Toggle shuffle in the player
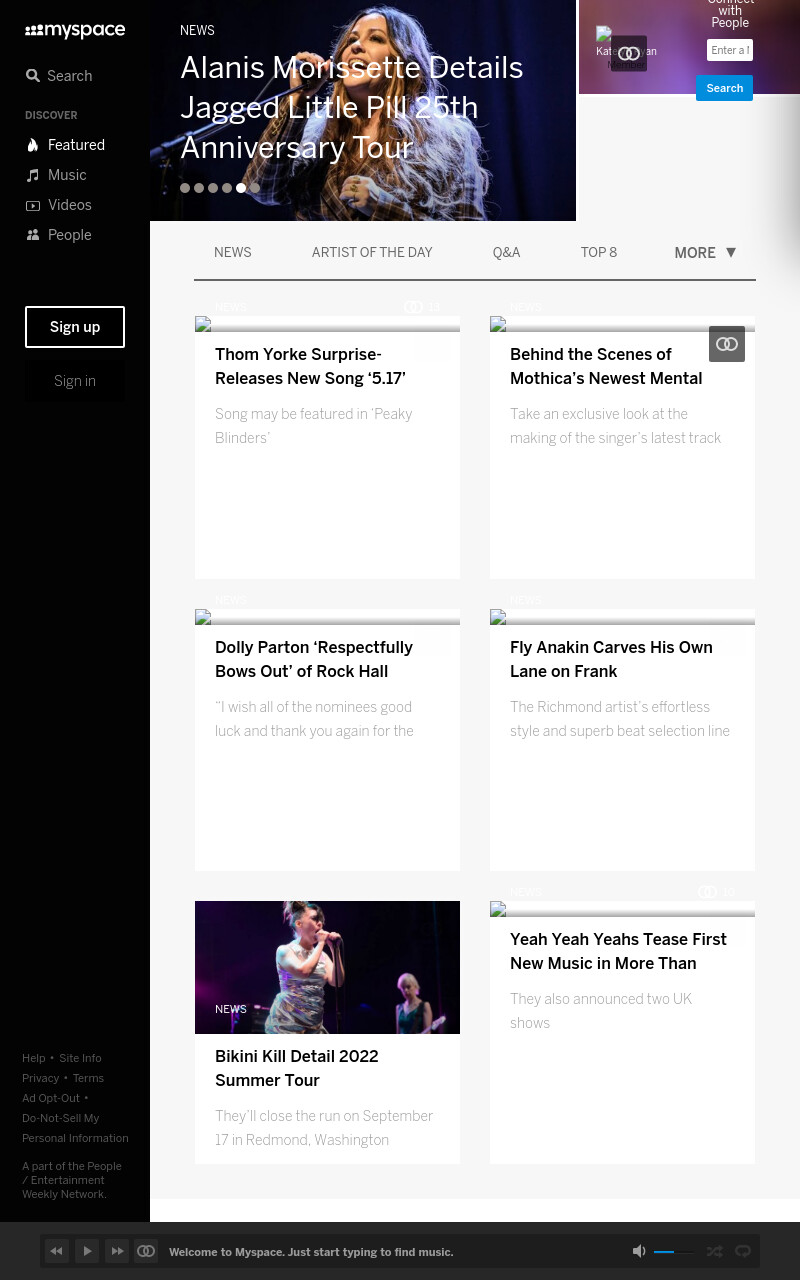 click(x=714, y=1251)
